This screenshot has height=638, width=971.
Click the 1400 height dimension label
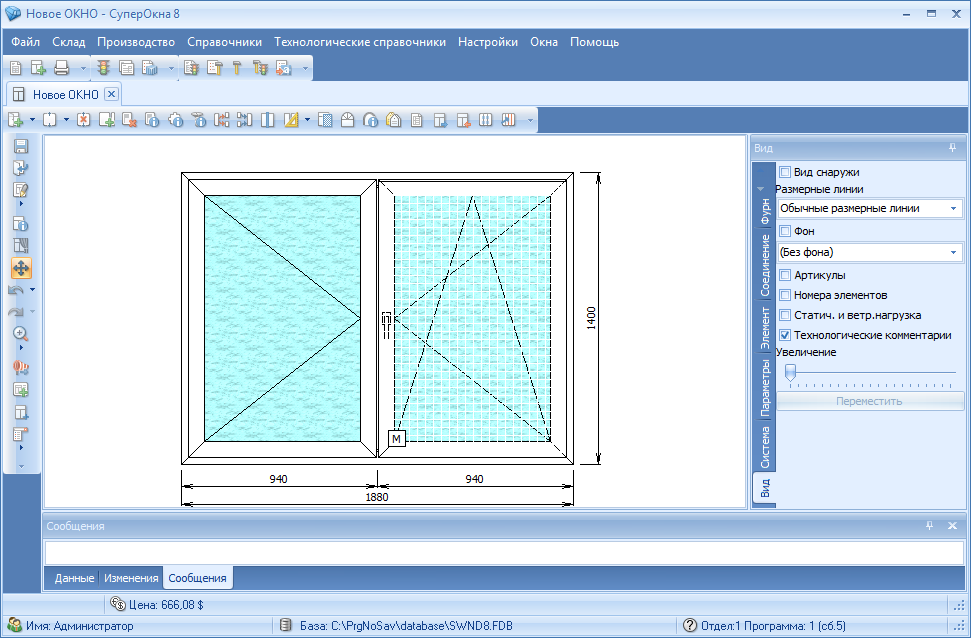591,318
